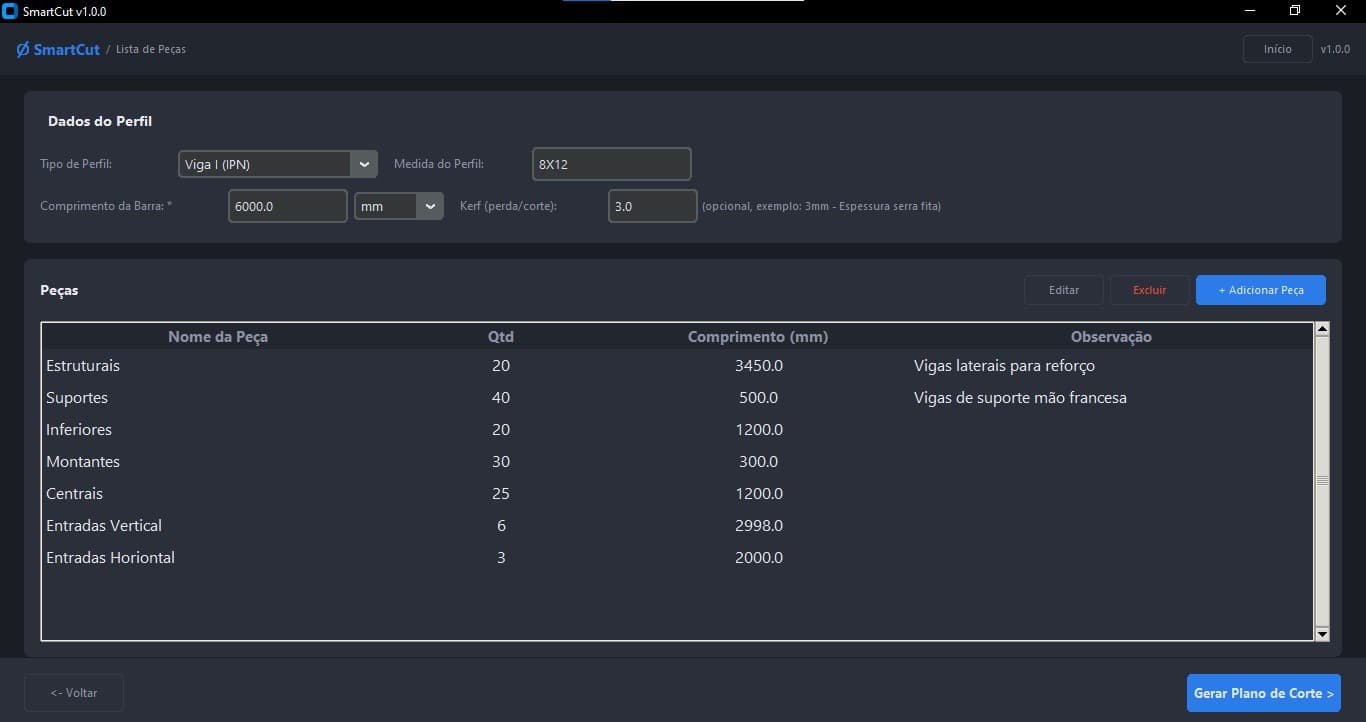1366x722 pixels.
Task: Click quantity 30 cell
Action: tap(501, 462)
